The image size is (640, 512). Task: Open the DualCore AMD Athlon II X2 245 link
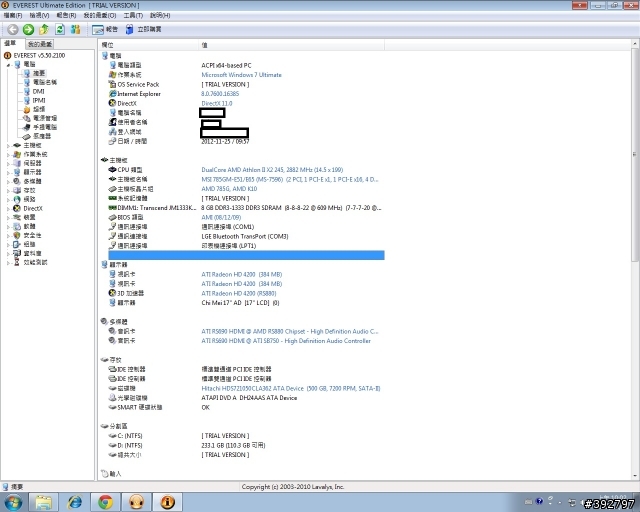[272, 170]
